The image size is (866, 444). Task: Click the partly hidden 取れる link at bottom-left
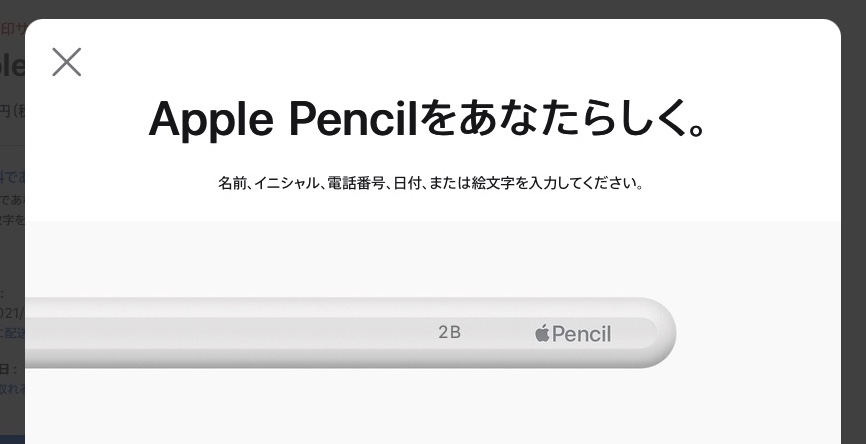(x=12, y=389)
